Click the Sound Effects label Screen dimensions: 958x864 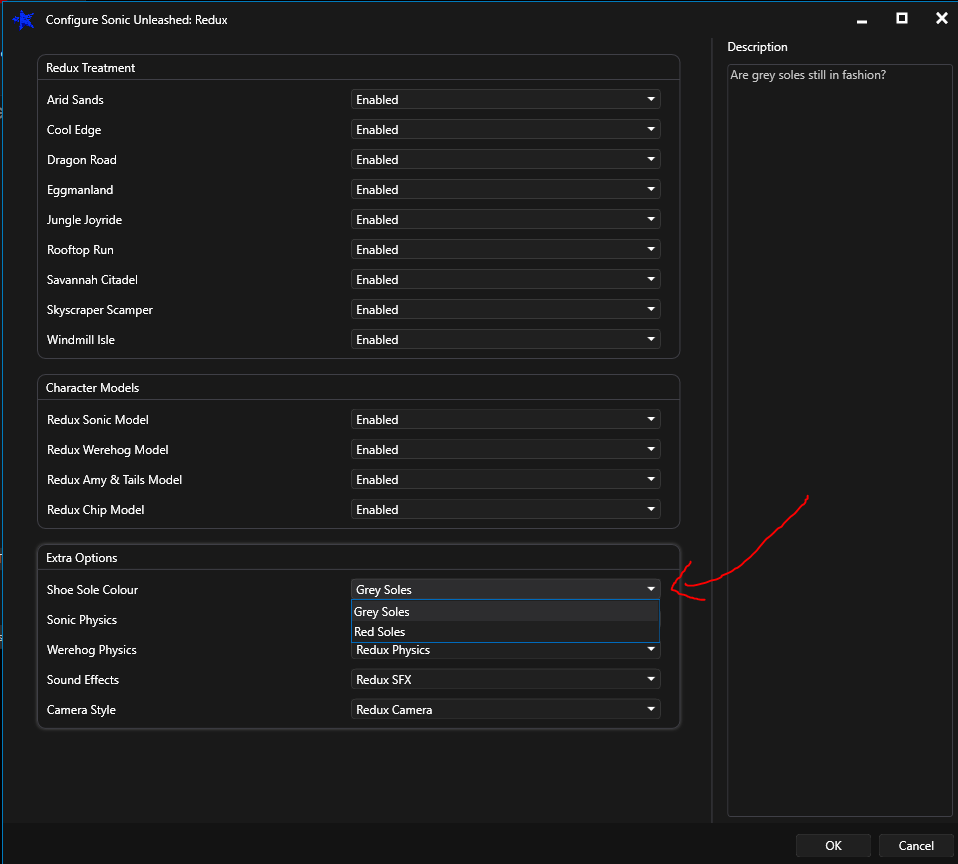[x=82, y=679]
